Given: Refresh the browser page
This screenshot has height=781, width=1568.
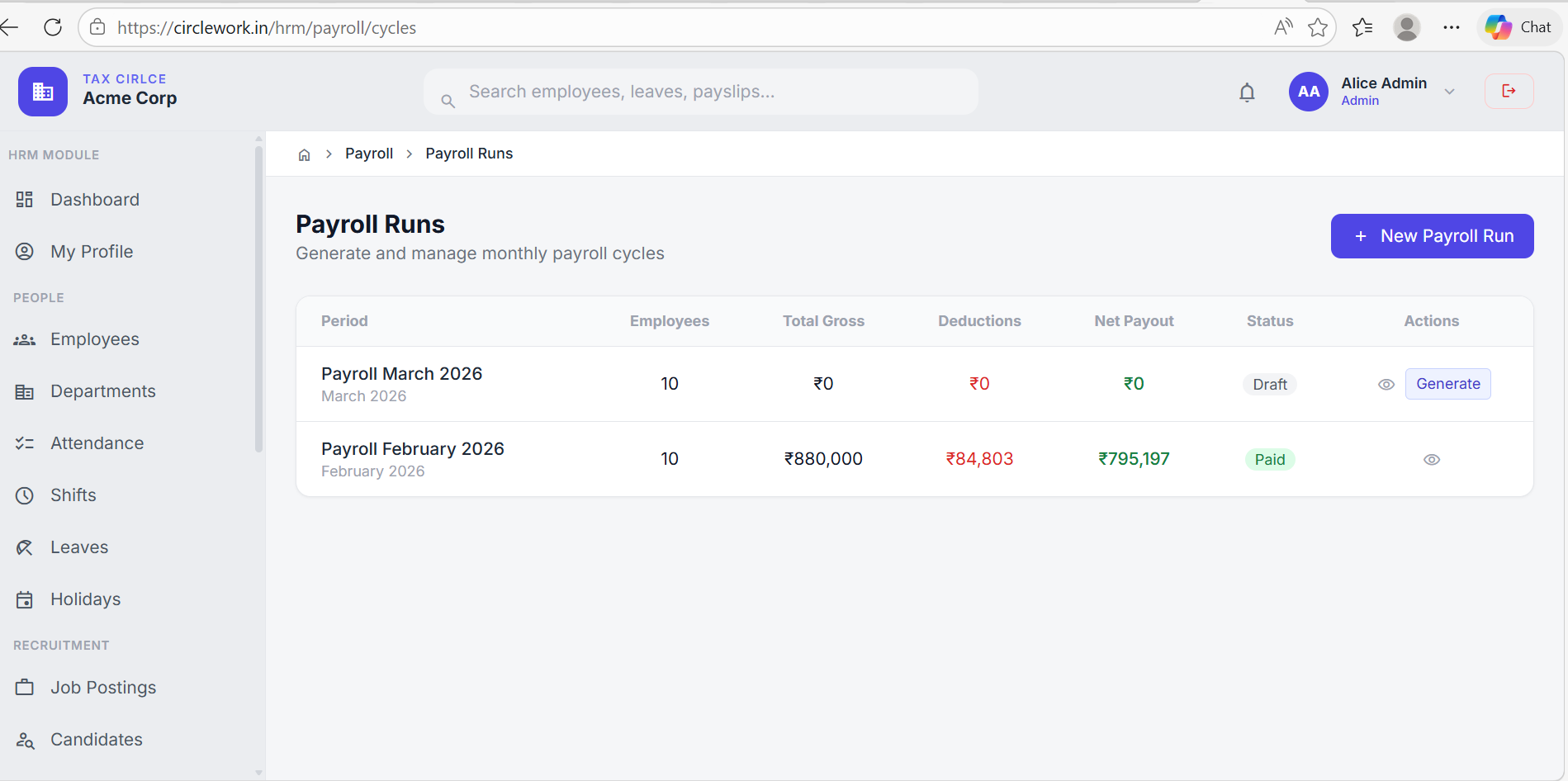Looking at the screenshot, I should tap(53, 27).
